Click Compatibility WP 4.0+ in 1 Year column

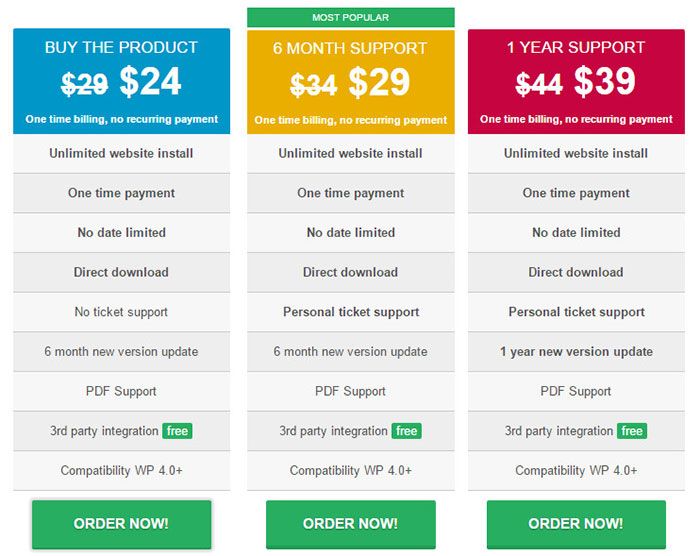[576, 470]
